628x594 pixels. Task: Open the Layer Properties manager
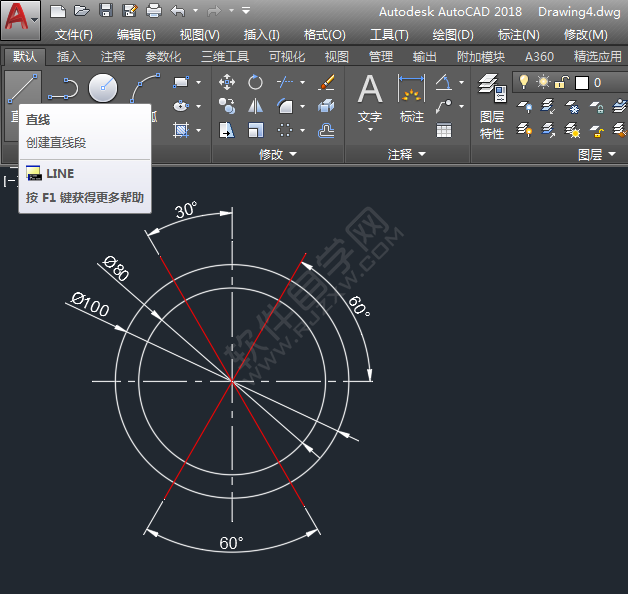492,90
